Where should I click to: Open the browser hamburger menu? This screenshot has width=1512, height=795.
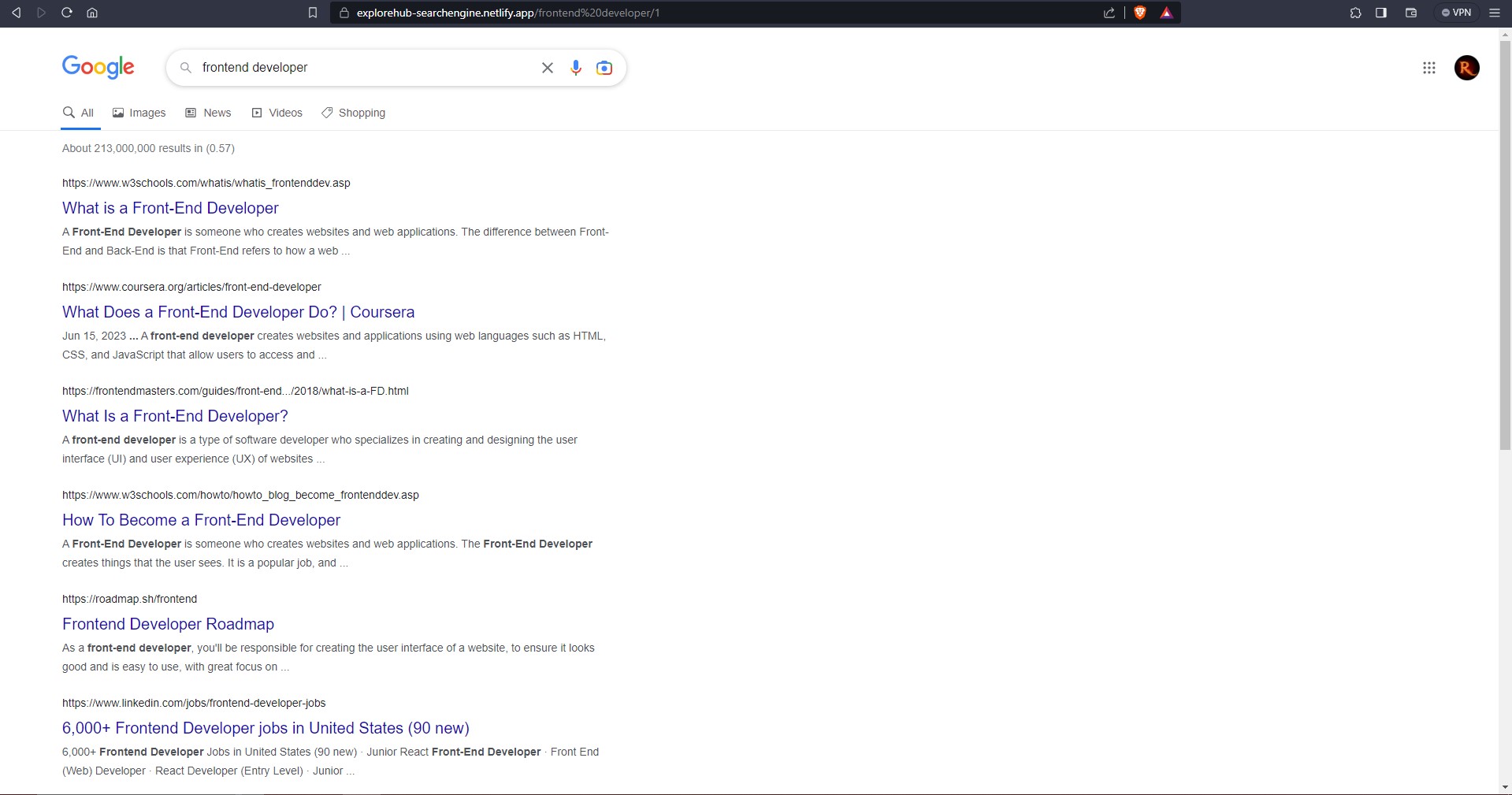pos(1495,13)
